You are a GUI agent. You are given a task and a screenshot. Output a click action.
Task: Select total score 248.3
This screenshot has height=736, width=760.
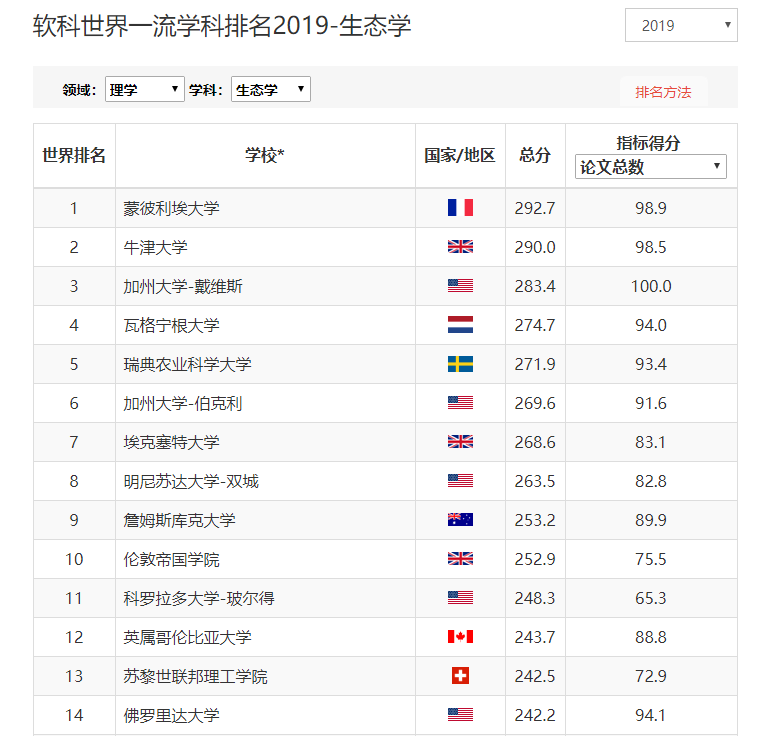coord(535,598)
